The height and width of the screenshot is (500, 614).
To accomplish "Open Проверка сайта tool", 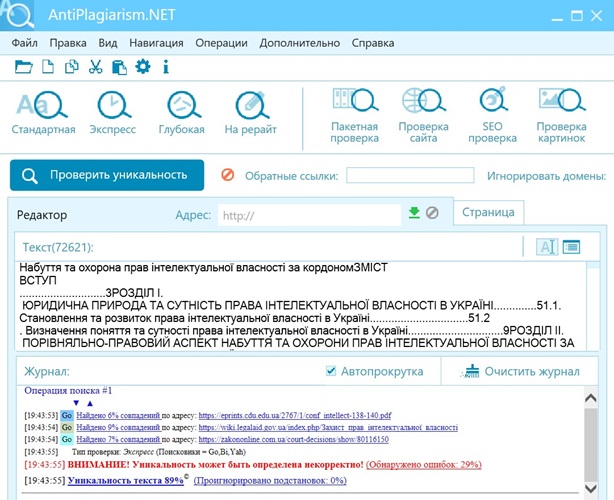I will coord(423,116).
